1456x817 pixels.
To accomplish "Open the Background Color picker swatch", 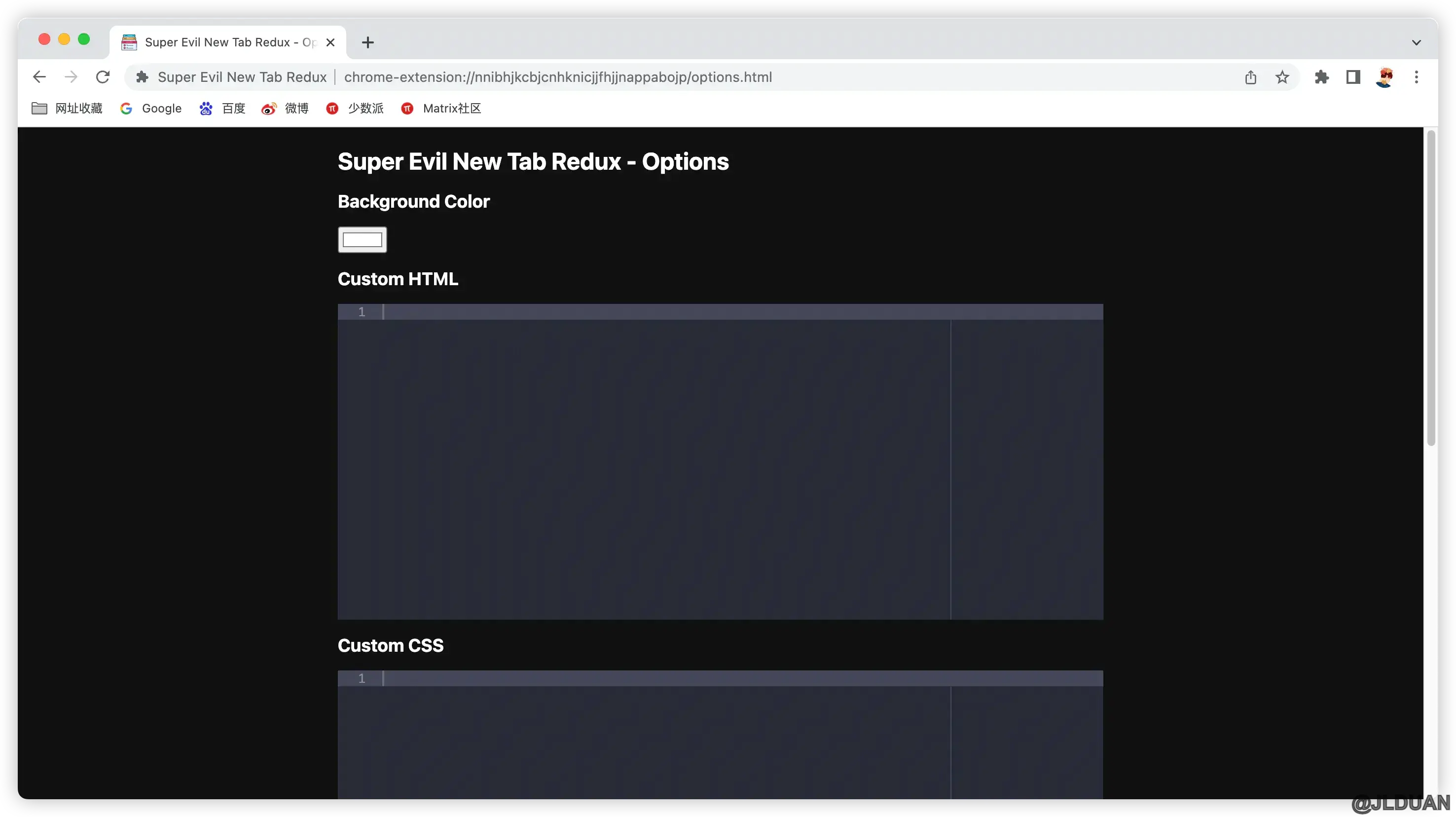I will tap(363, 240).
